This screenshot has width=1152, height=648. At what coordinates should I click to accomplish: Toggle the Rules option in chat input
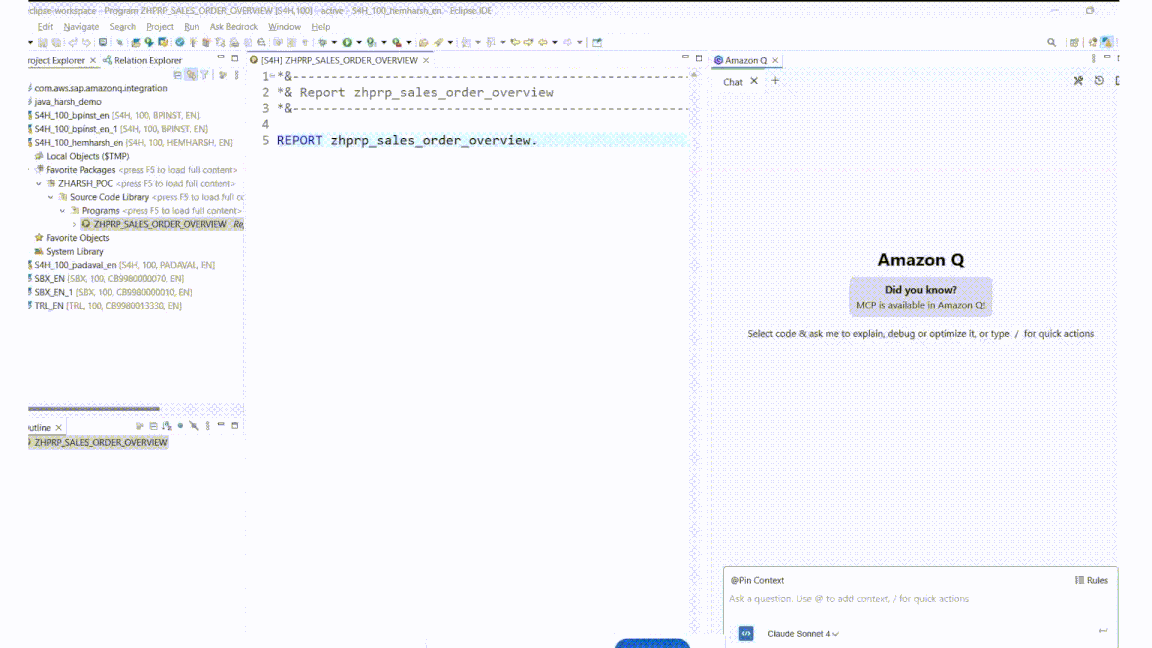[1091, 580]
